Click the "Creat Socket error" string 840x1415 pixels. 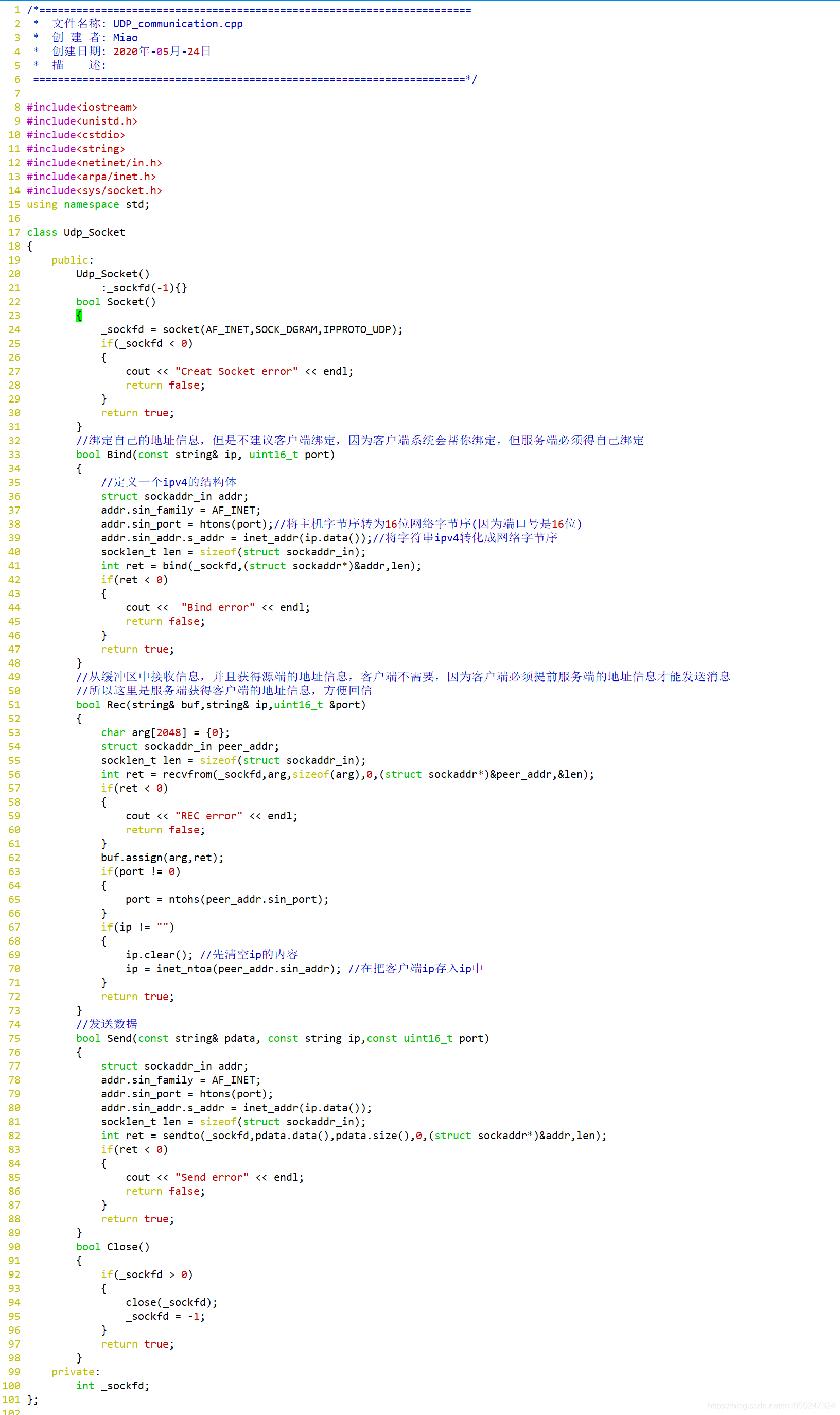(237, 371)
